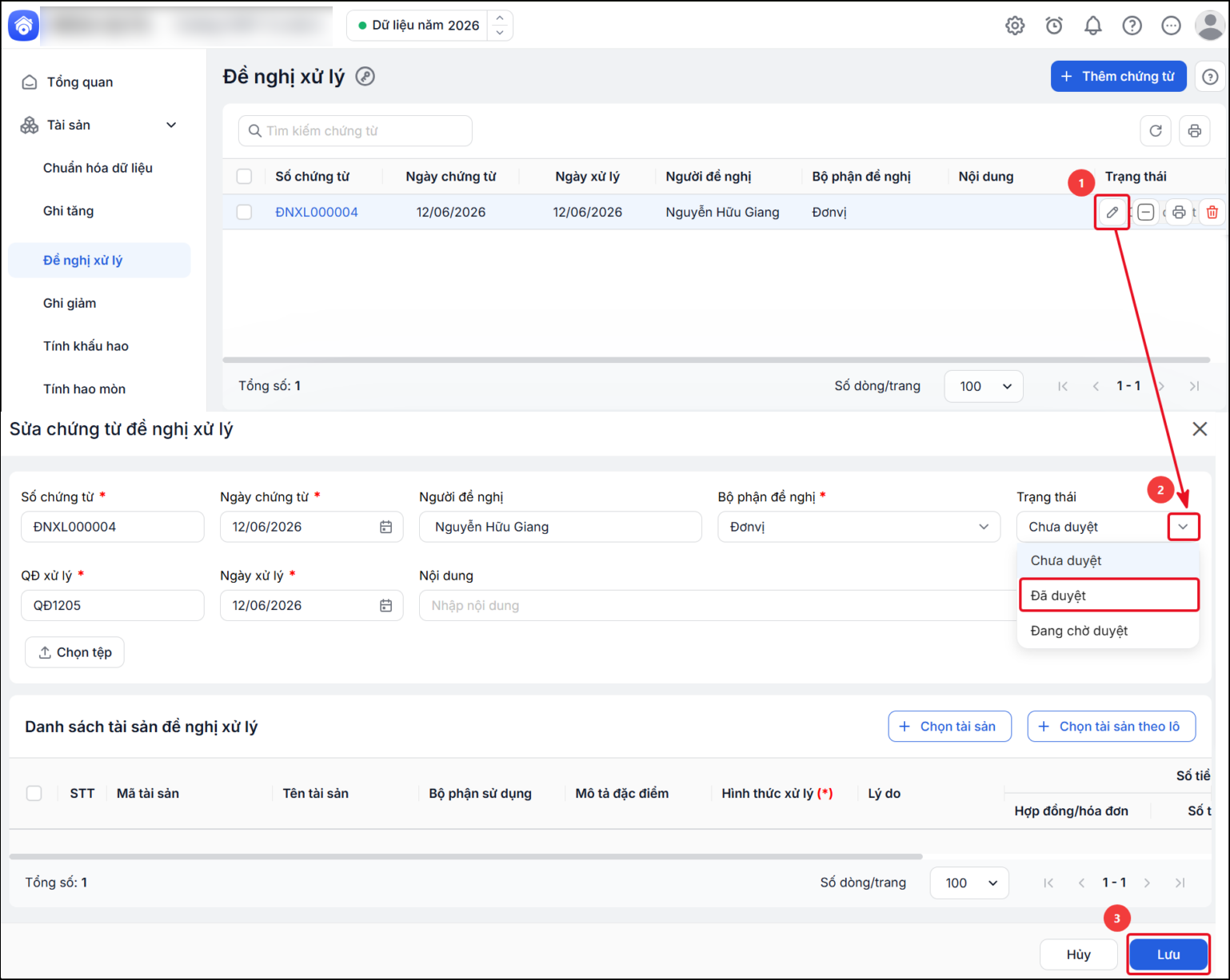The image size is (1230, 980).
Task: Refresh the voucher list
Action: [1156, 131]
